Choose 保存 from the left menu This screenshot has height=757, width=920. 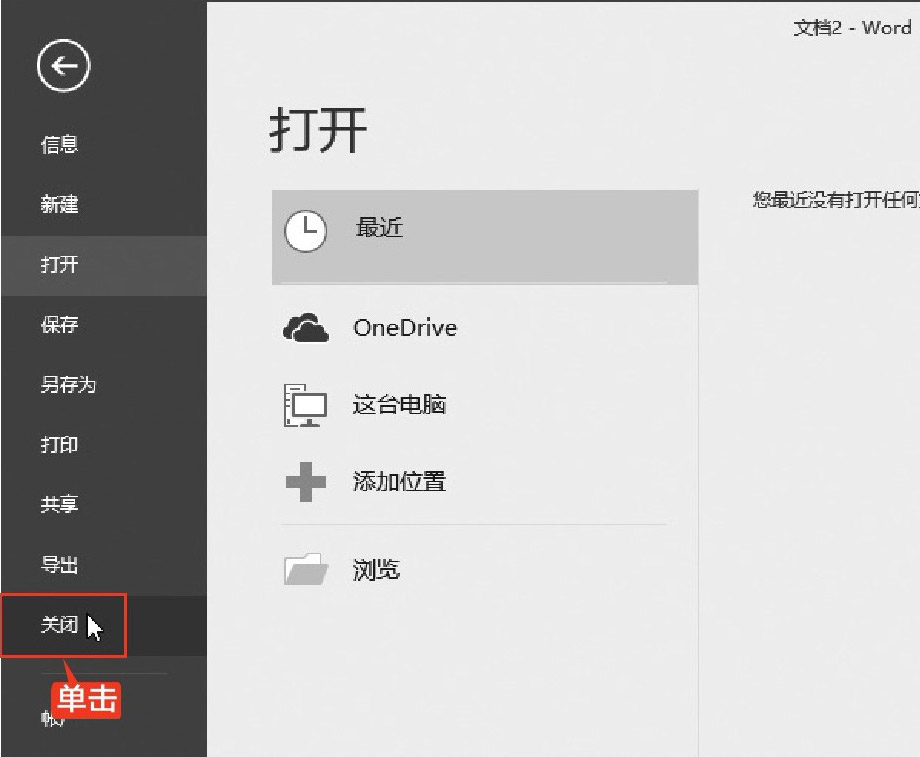(59, 325)
